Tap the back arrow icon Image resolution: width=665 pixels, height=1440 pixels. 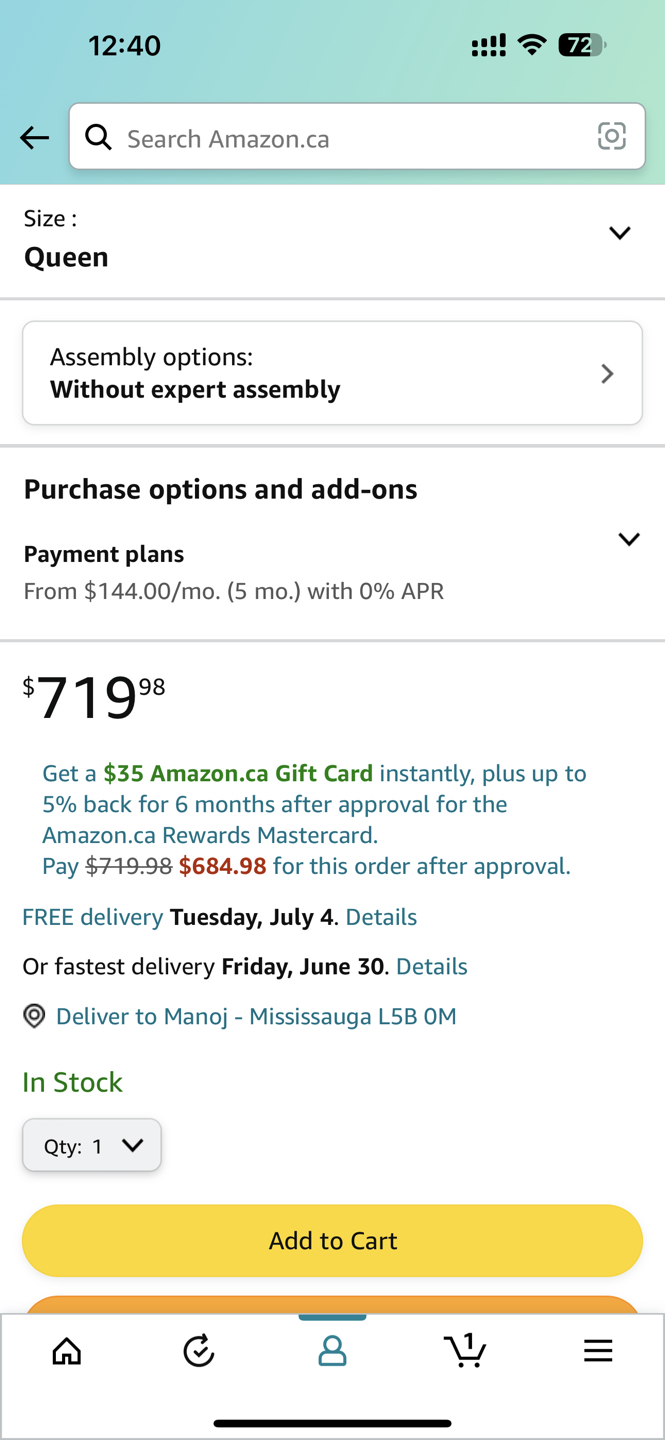34,137
